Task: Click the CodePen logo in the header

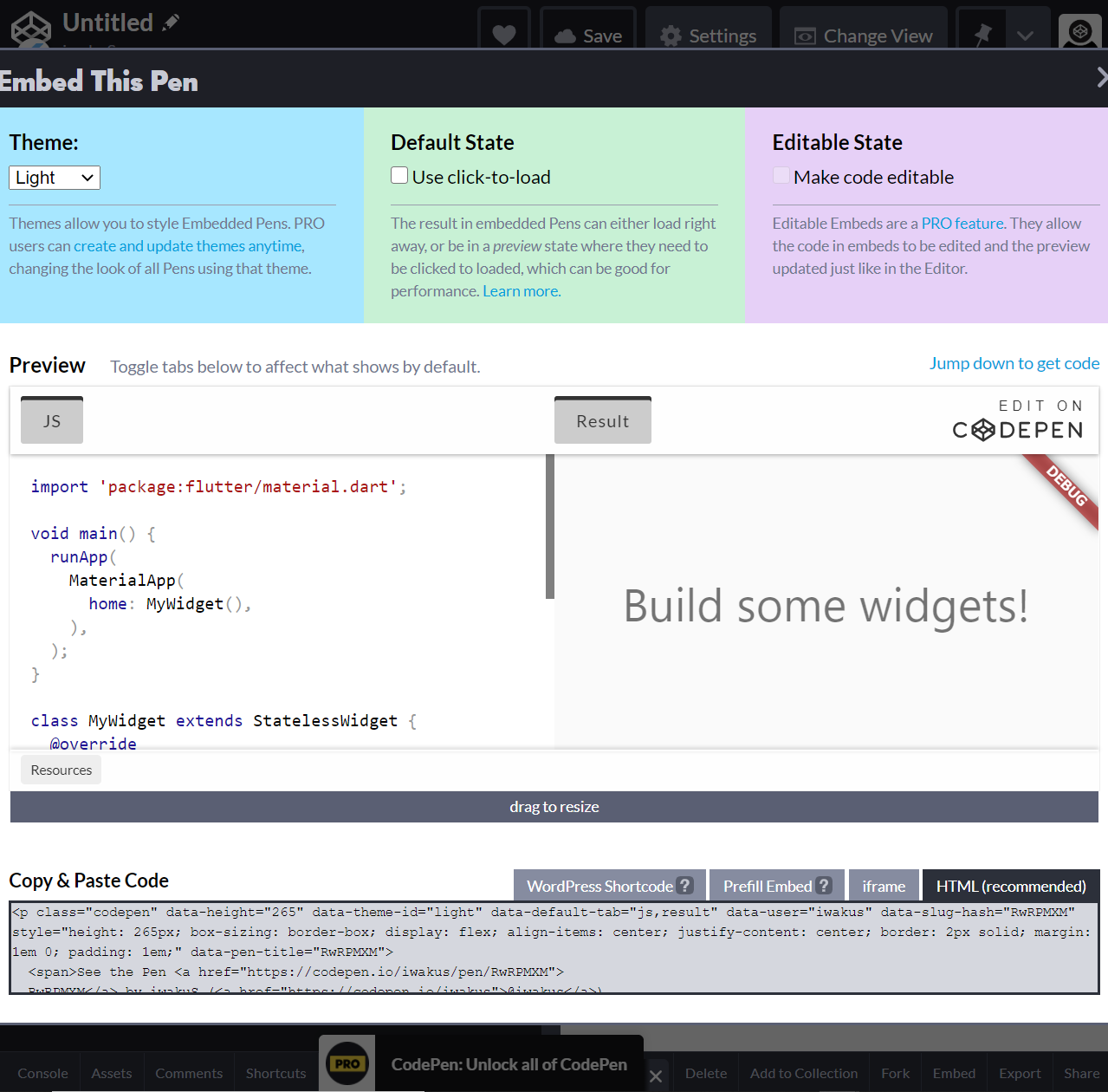Action: (x=31, y=29)
